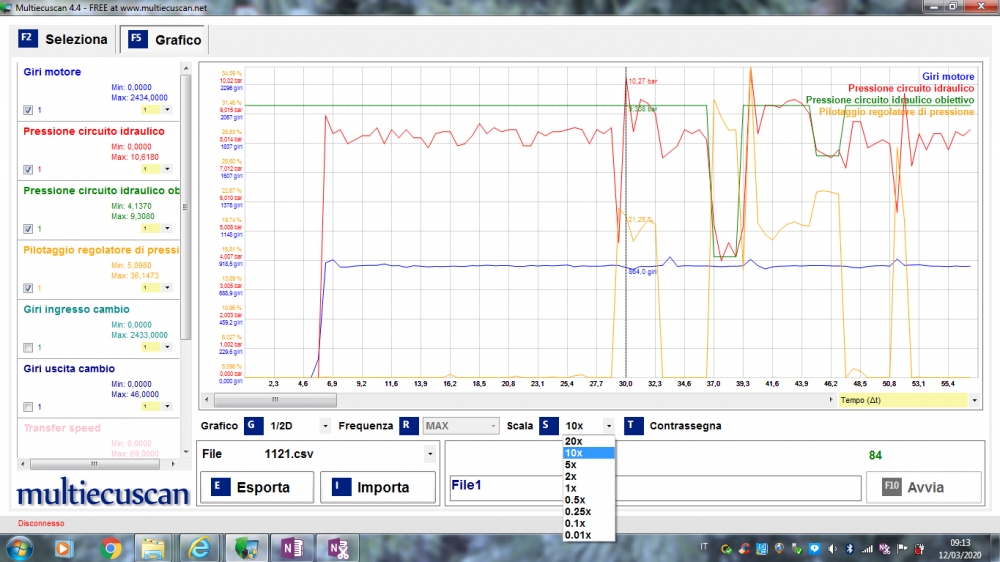This screenshot has height=562, width=1000.
Task: Click the File1 text field
Action: pos(654,488)
